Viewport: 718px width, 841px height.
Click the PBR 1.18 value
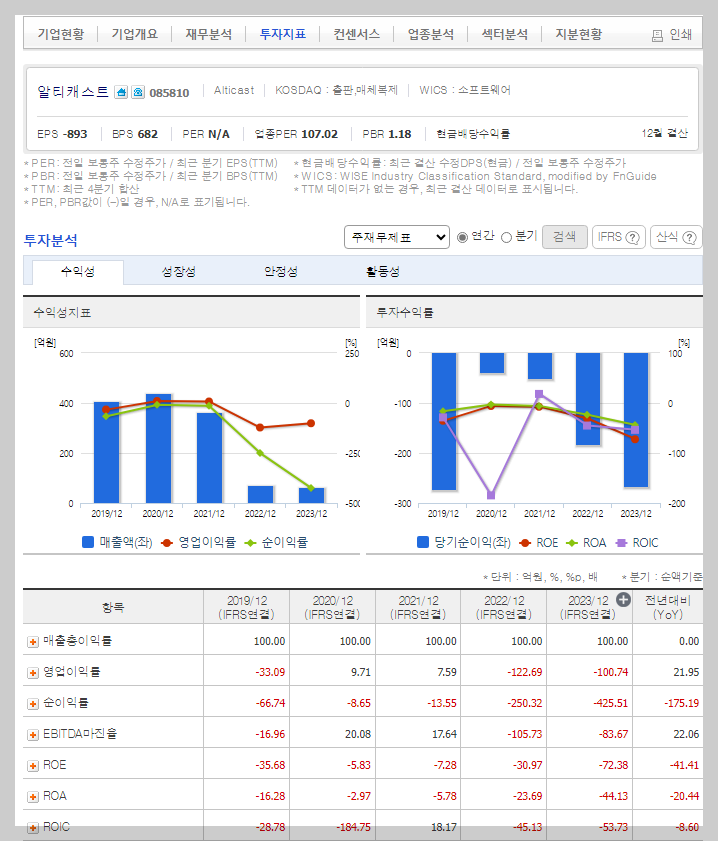click(x=399, y=134)
